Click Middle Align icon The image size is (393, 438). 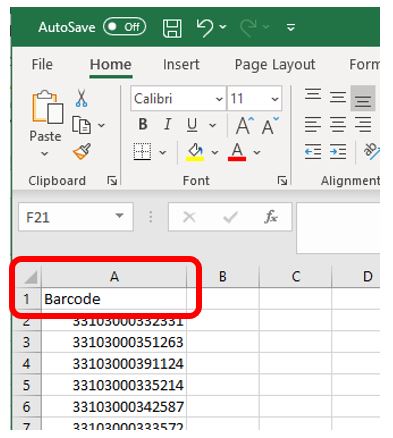[338, 97]
